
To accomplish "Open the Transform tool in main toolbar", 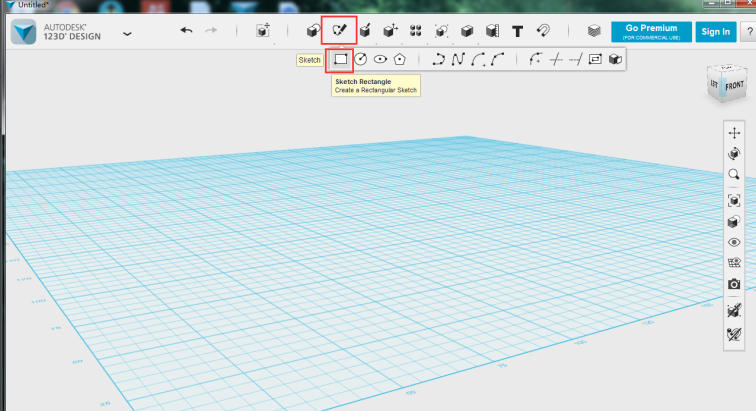I will (263, 31).
